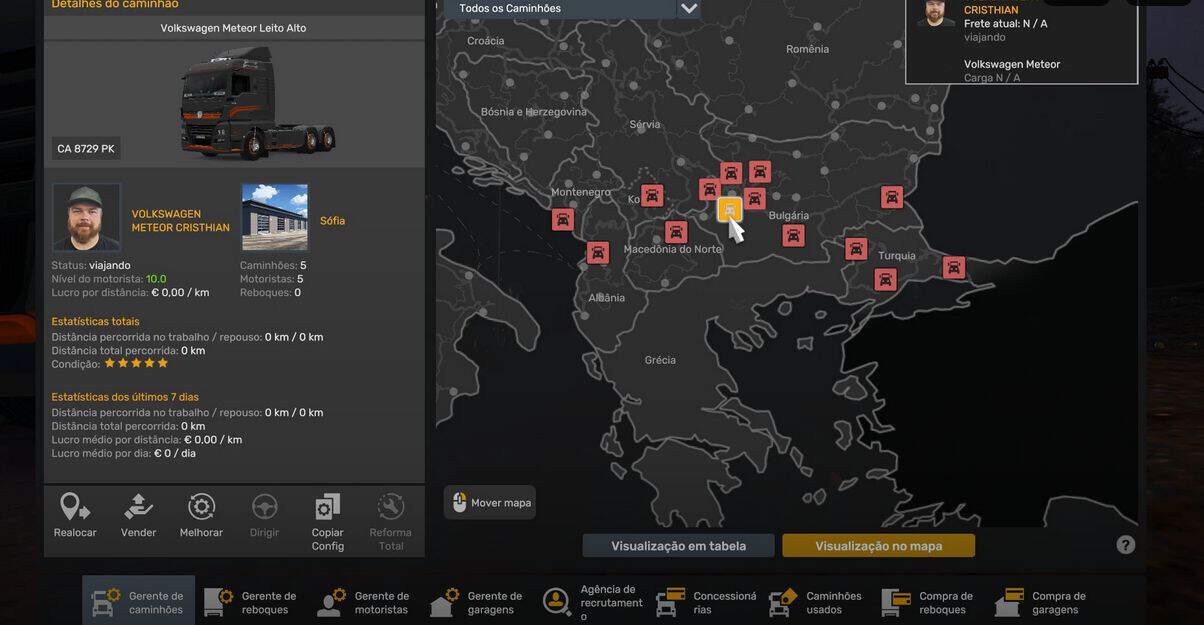The width and height of the screenshot is (1204, 625).
Task: Click the truck marker near Albânia
Action: click(x=598, y=253)
